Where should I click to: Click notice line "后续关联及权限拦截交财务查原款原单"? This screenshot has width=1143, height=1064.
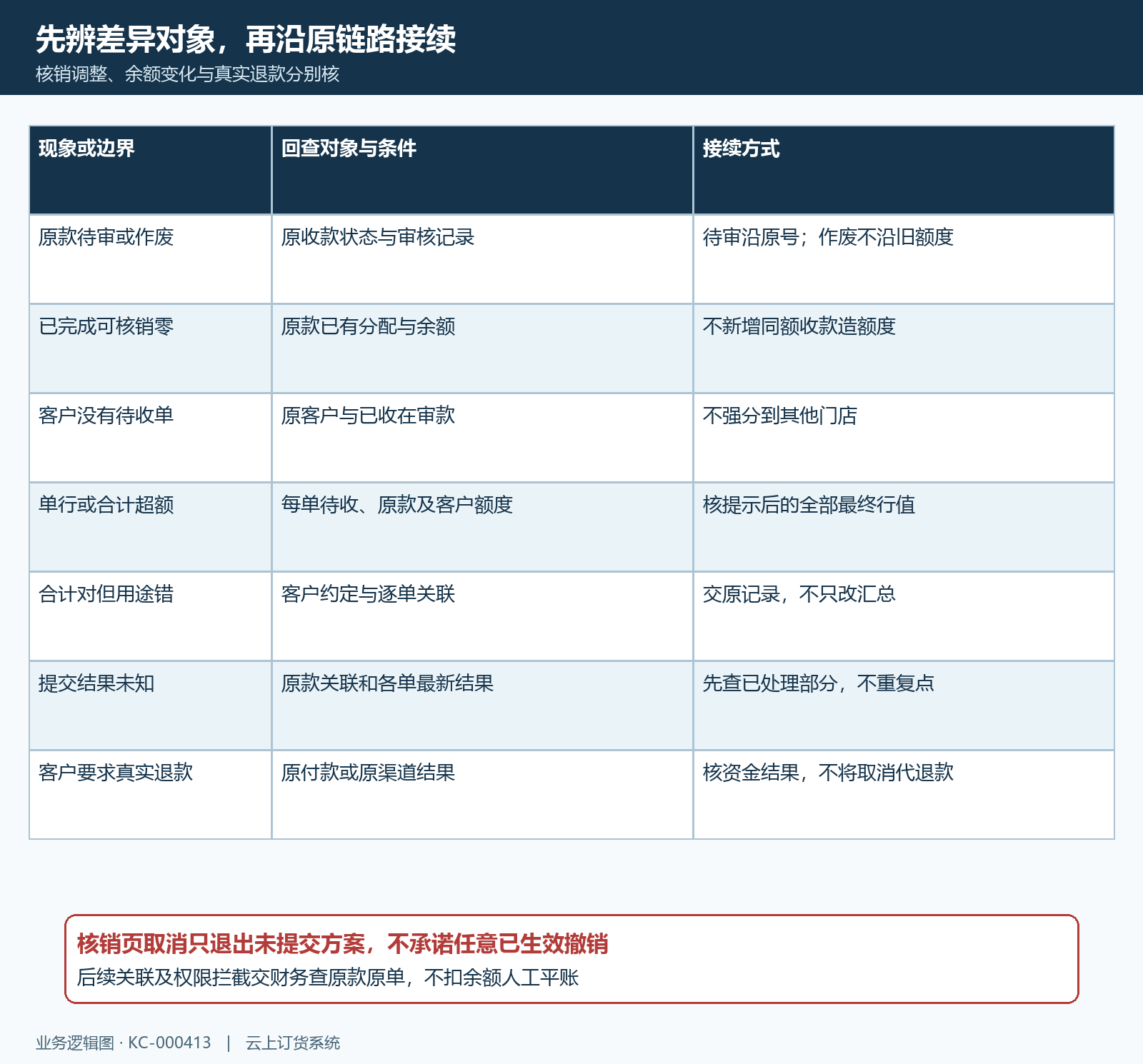241,978
